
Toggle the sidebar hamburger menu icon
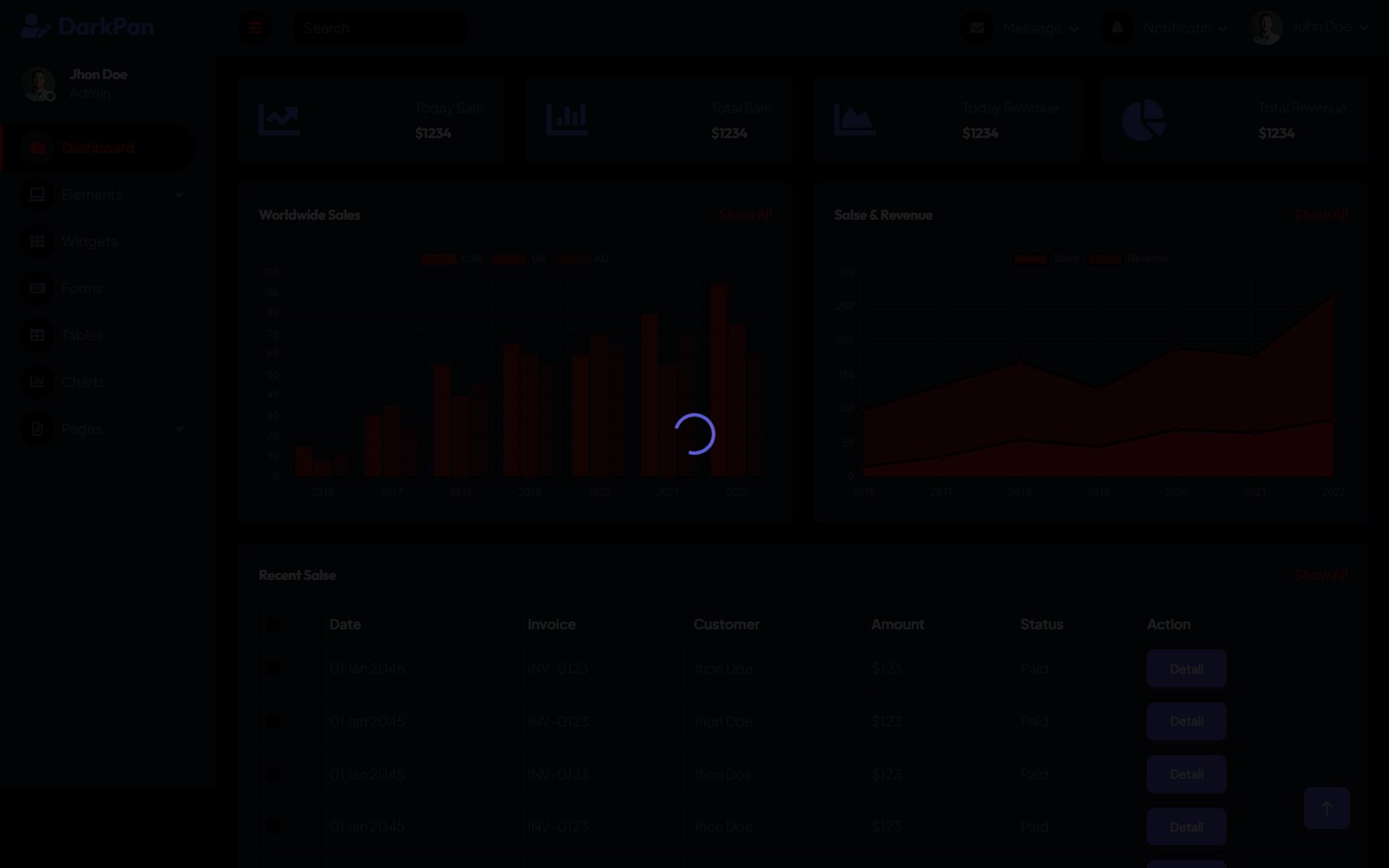coord(255,28)
